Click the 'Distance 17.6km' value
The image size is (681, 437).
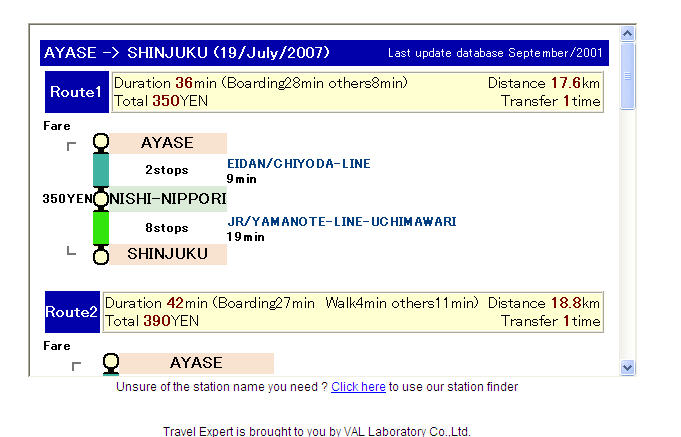(544, 83)
